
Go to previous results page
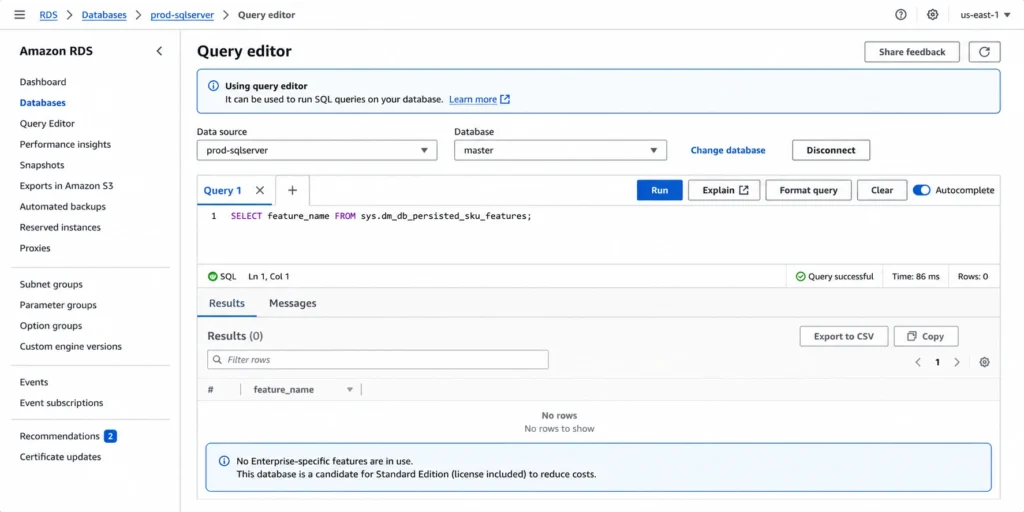point(918,362)
